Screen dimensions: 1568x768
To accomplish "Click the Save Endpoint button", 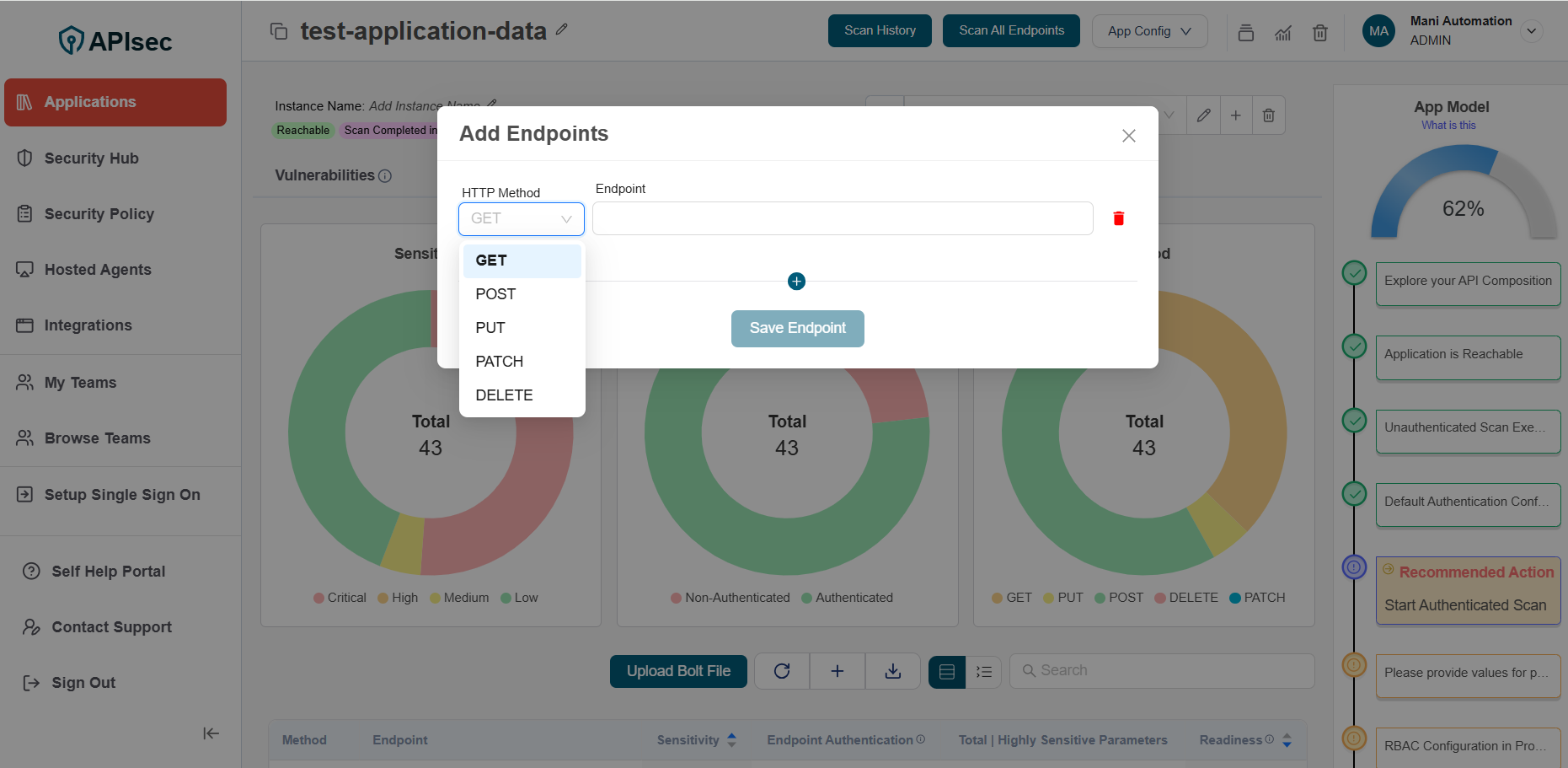I will pyautogui.click(x=797, y=329).
